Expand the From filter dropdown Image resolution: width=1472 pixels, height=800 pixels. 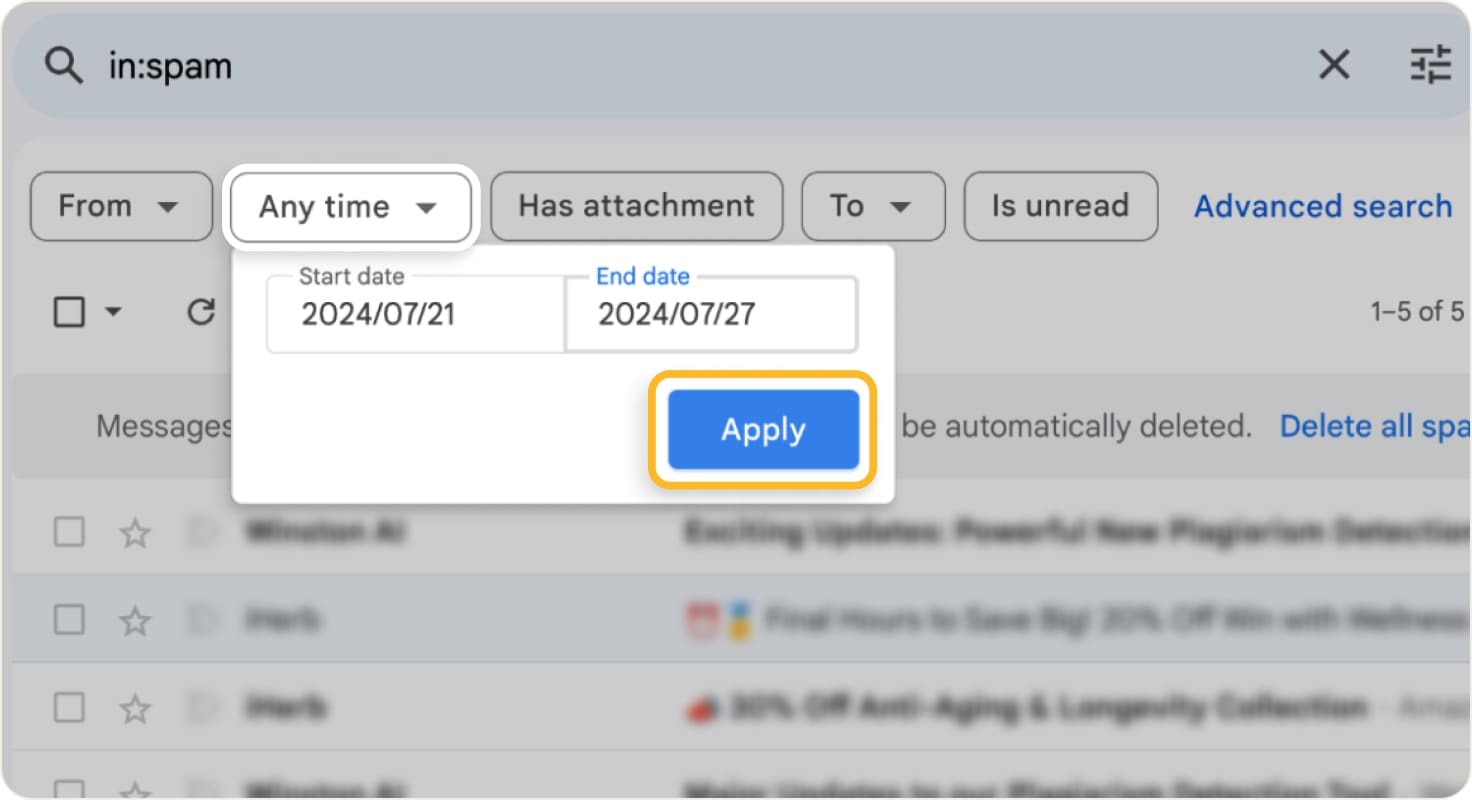tap(121, 207)
